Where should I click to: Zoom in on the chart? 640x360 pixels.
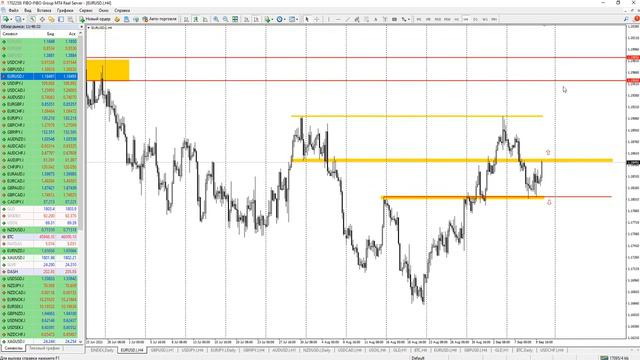(216, 19)
